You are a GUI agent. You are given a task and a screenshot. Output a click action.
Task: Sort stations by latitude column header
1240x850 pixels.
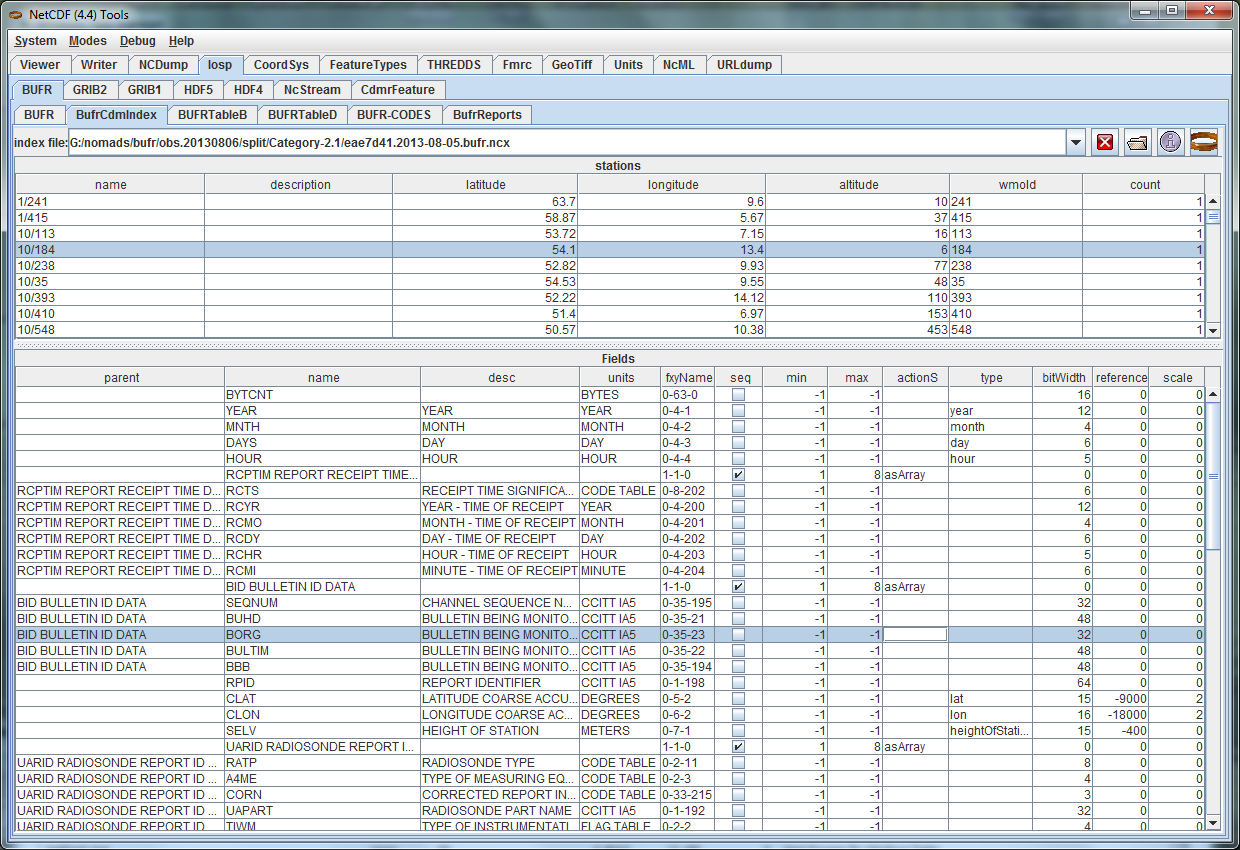486,184
